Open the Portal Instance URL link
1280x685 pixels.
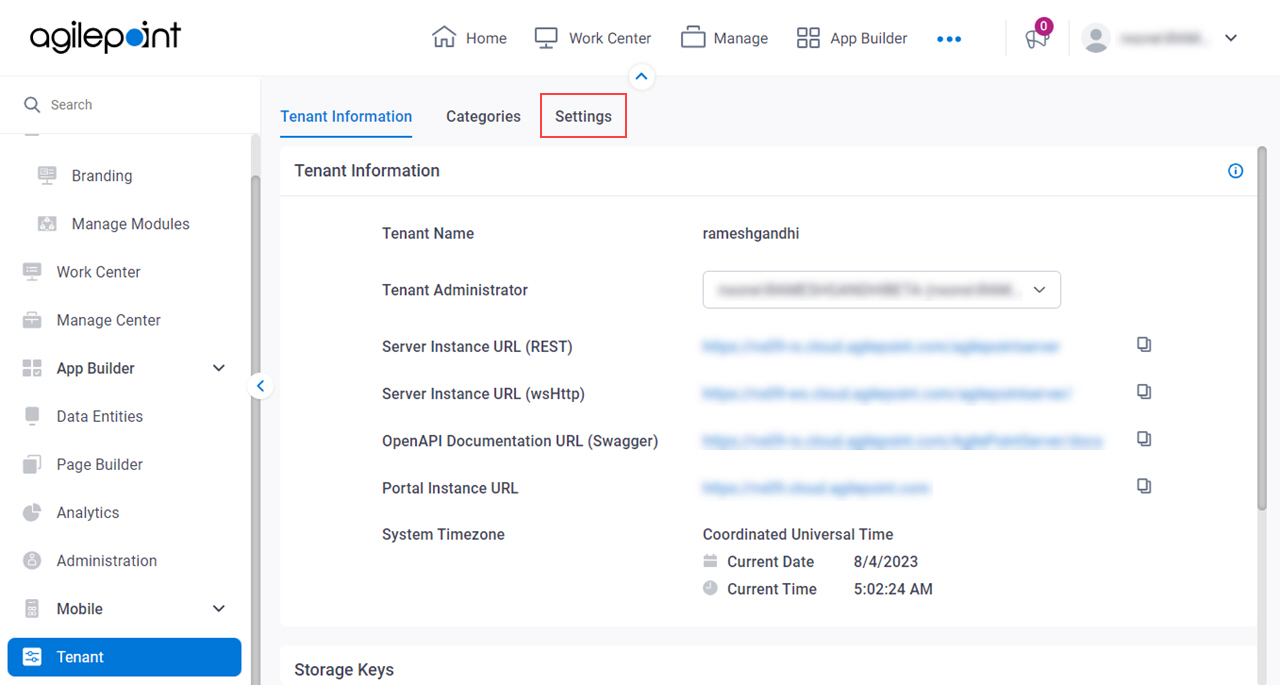click(x=816, y=488)
